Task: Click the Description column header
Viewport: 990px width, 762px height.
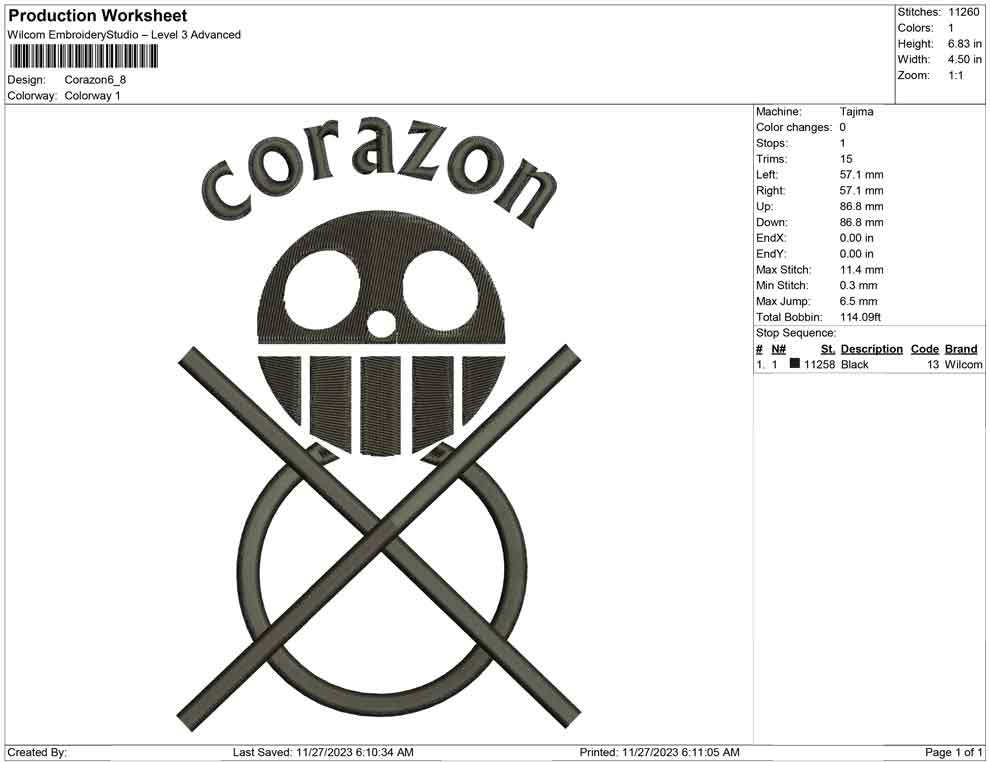Action: click(872, 349)
